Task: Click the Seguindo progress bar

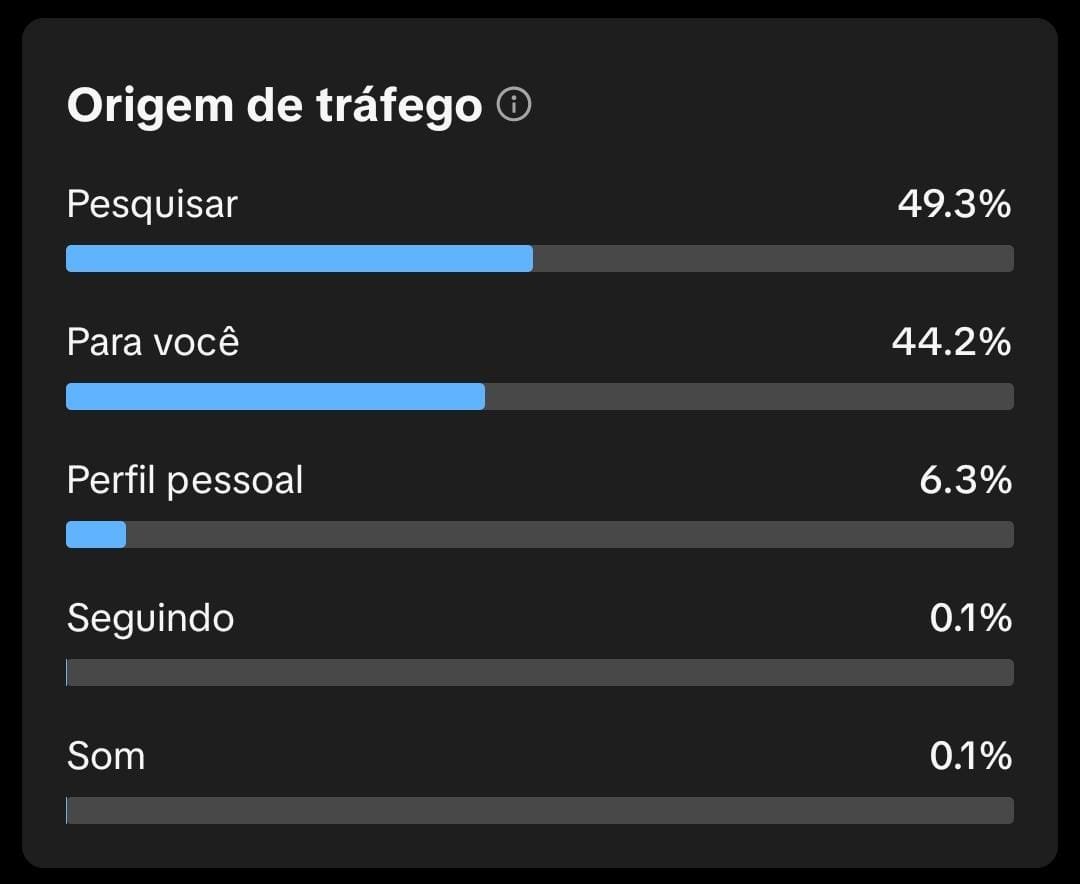Action: [x=540, y=673]
